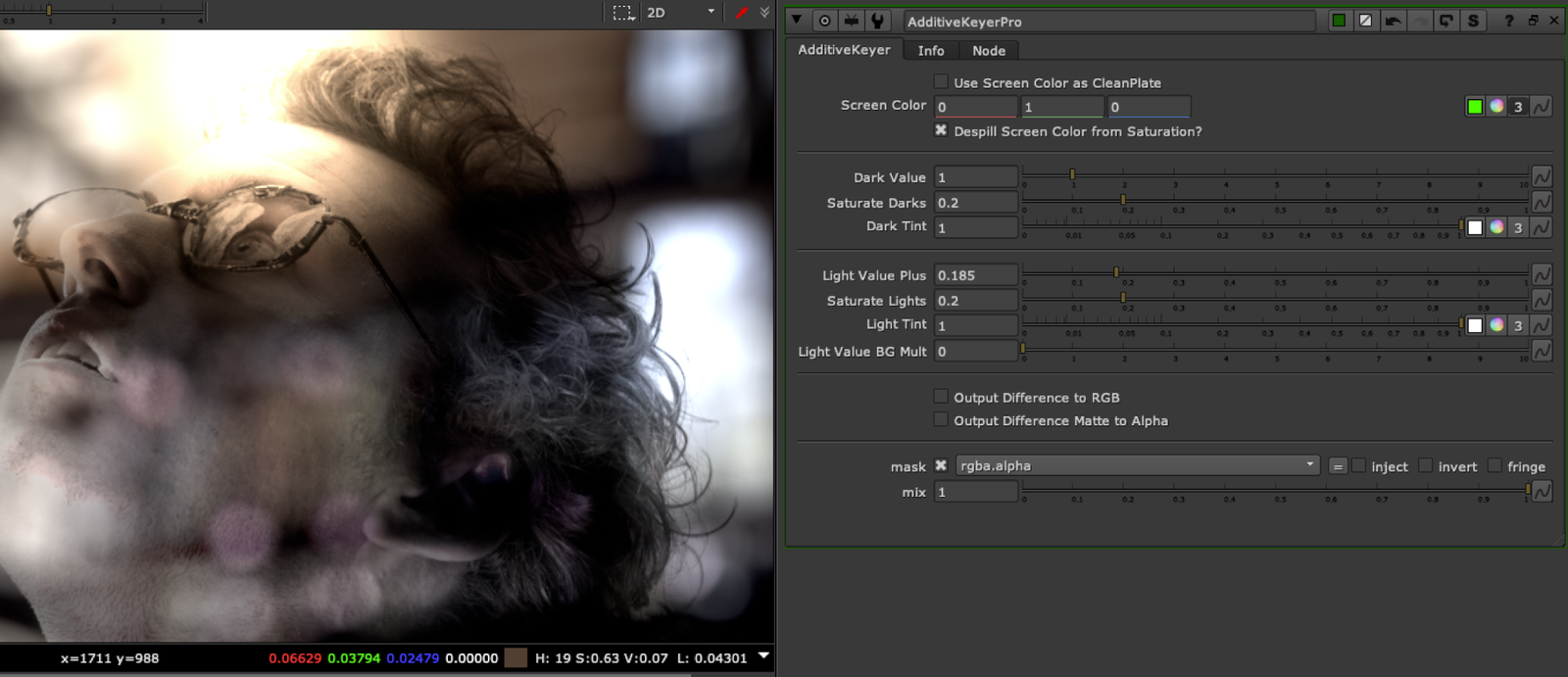
Task: Click the Light Tint white swatch
Action: click(1475, 325)
